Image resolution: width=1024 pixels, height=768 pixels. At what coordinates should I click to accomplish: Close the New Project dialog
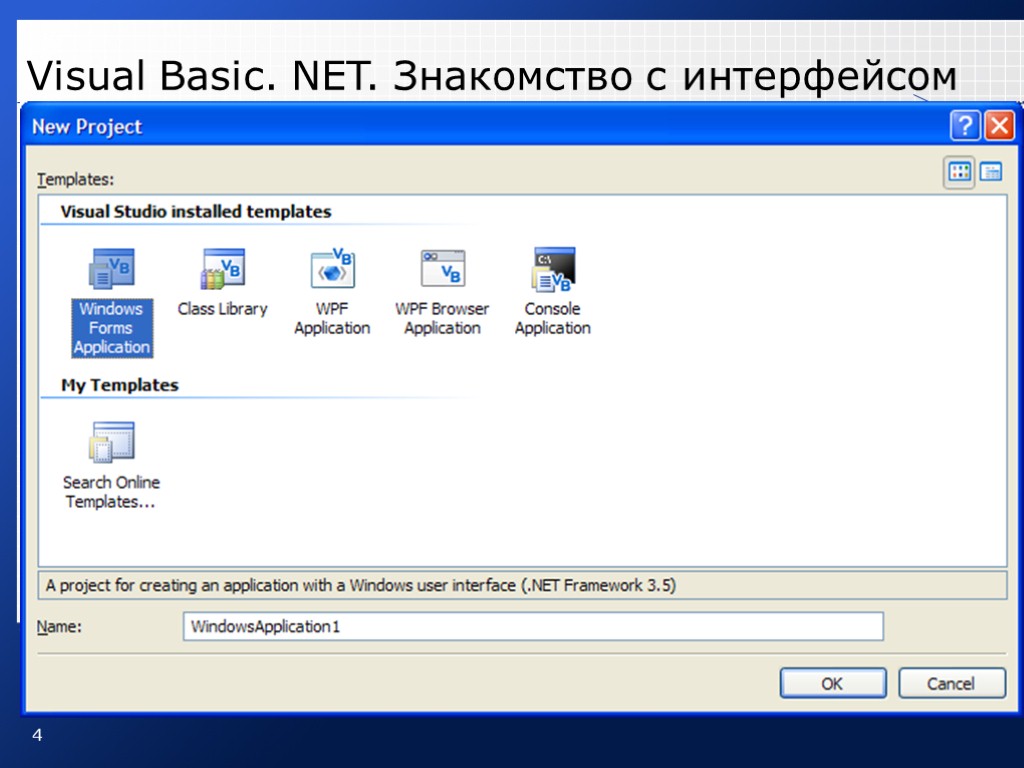point(999,125)
